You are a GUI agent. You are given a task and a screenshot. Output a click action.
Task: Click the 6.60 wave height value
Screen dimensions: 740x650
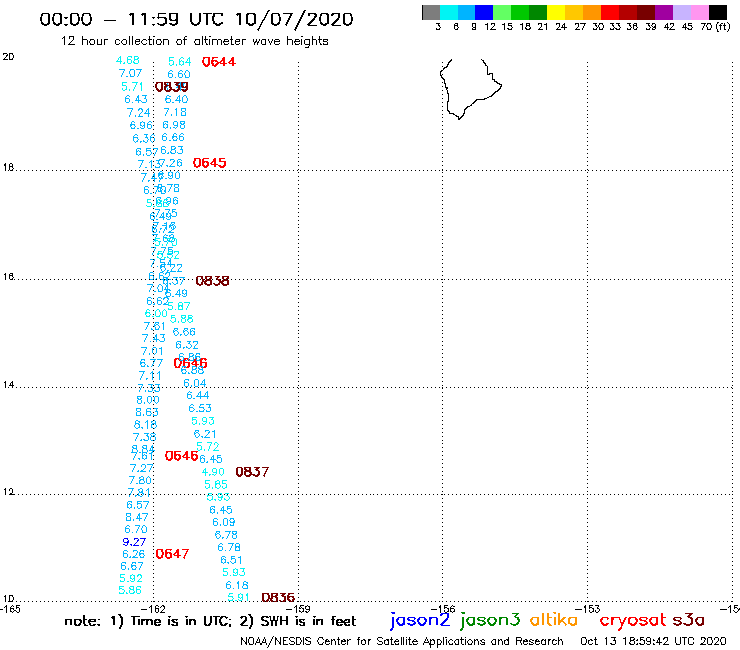[179, 74]
